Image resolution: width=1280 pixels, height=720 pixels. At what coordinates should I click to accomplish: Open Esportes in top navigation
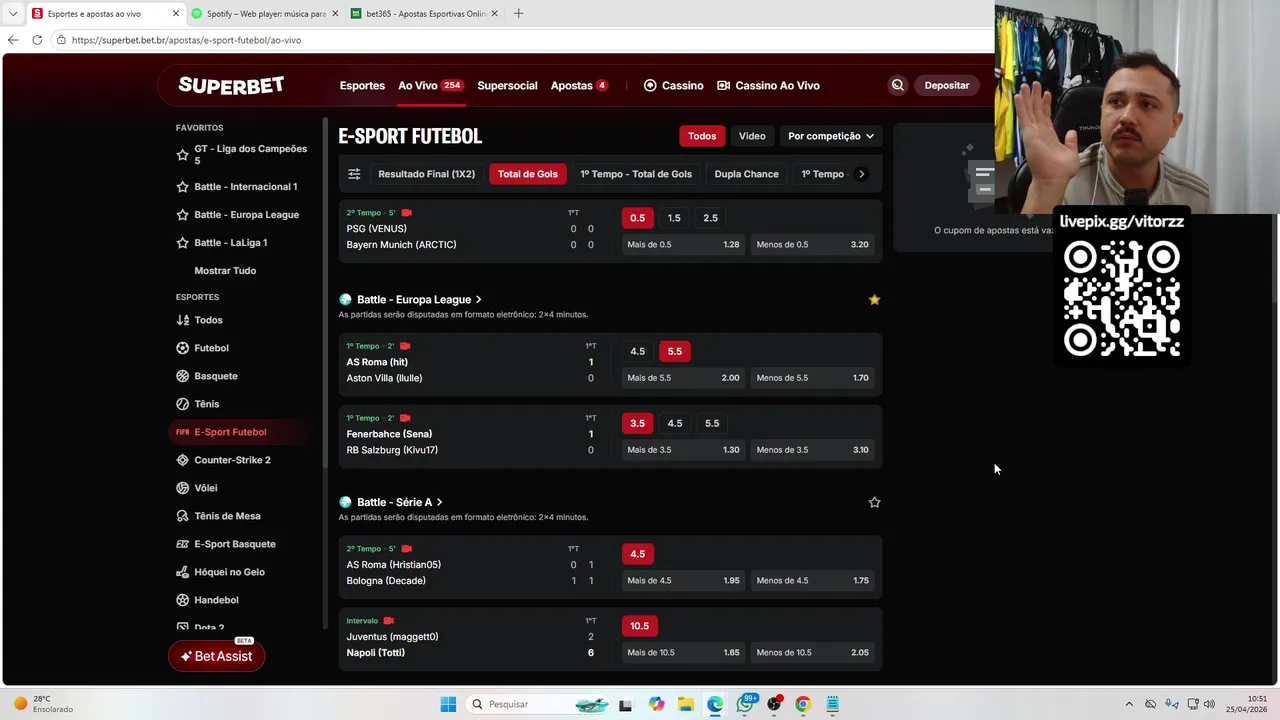(x=362, y=85)
